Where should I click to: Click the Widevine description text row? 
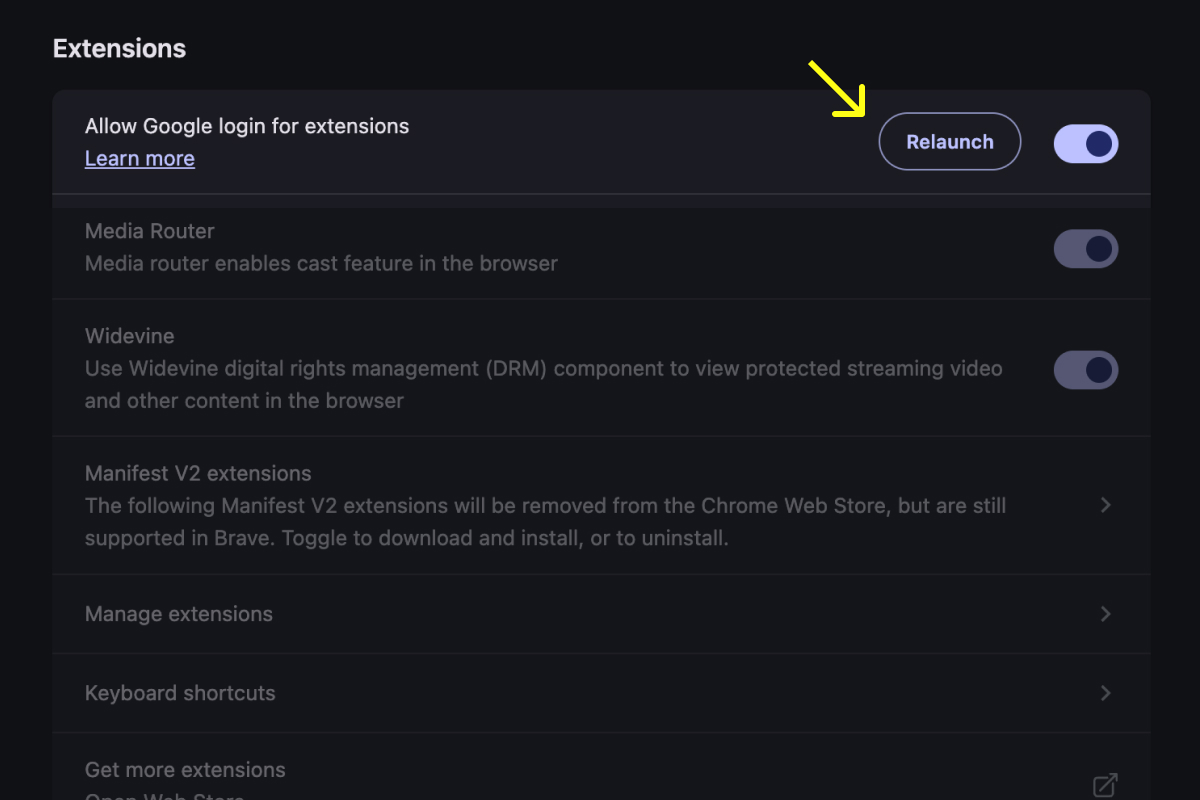point(543,384)
